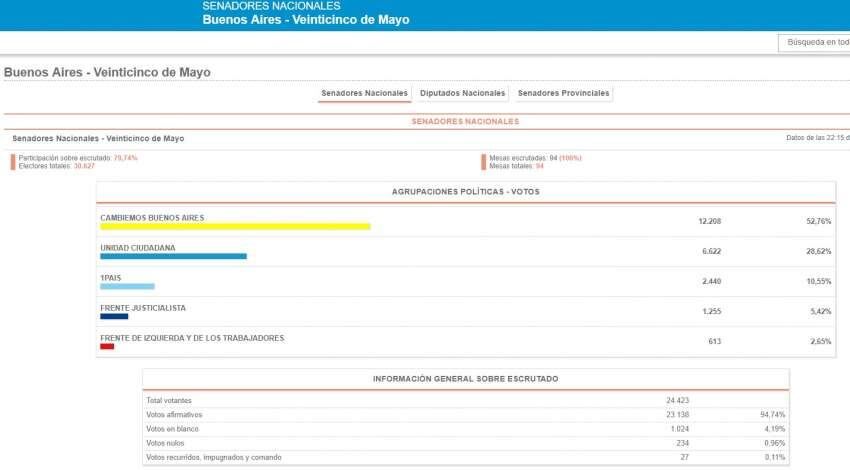This screenshot has width=850, height=470.
Task: Click the search box in the header
Action: coord(813,42)
